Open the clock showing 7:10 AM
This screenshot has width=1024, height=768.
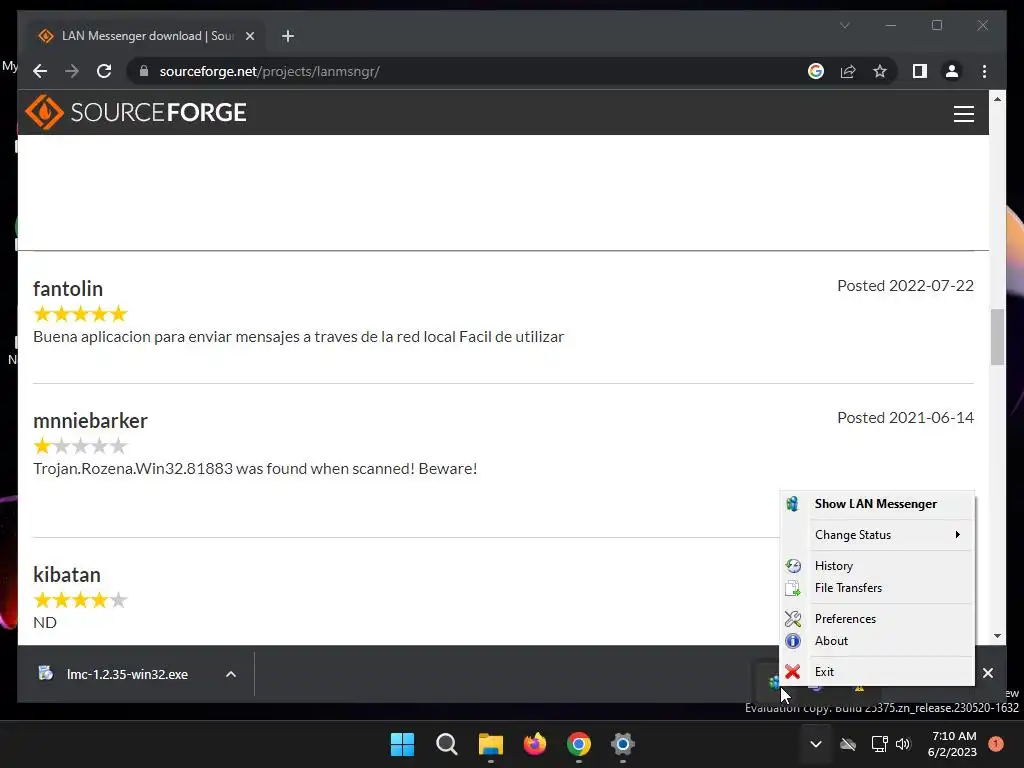952,744
